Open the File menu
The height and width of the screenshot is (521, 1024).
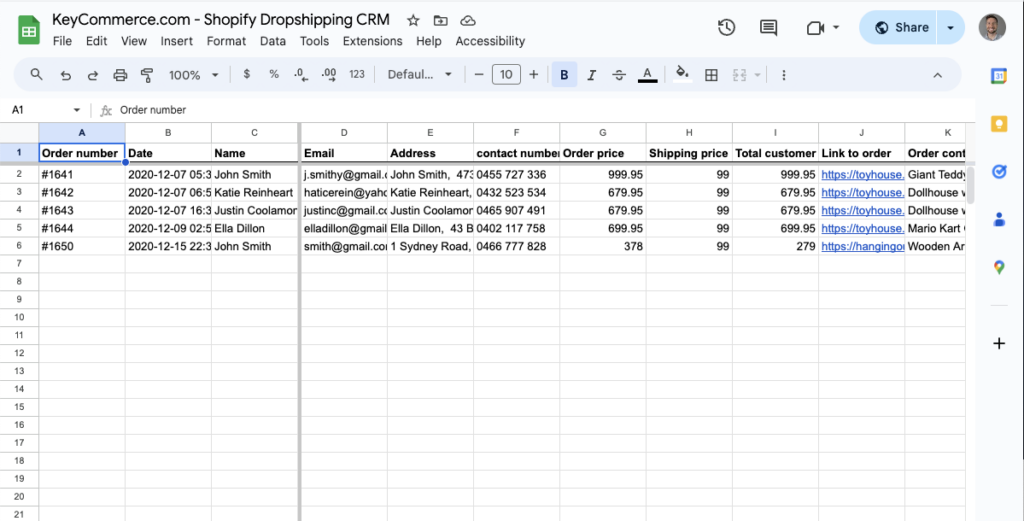point(62,41)
